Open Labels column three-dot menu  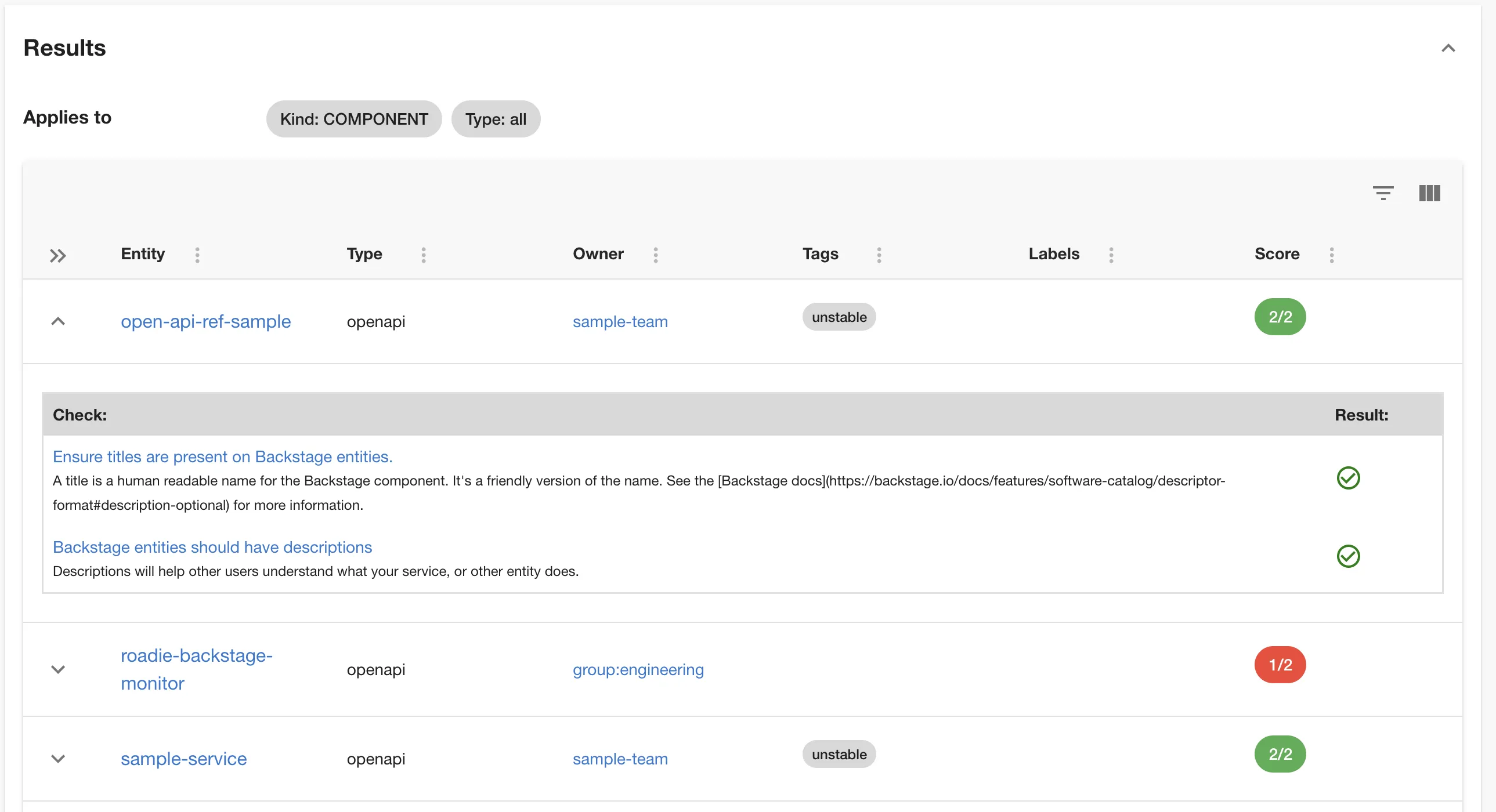1111,255
